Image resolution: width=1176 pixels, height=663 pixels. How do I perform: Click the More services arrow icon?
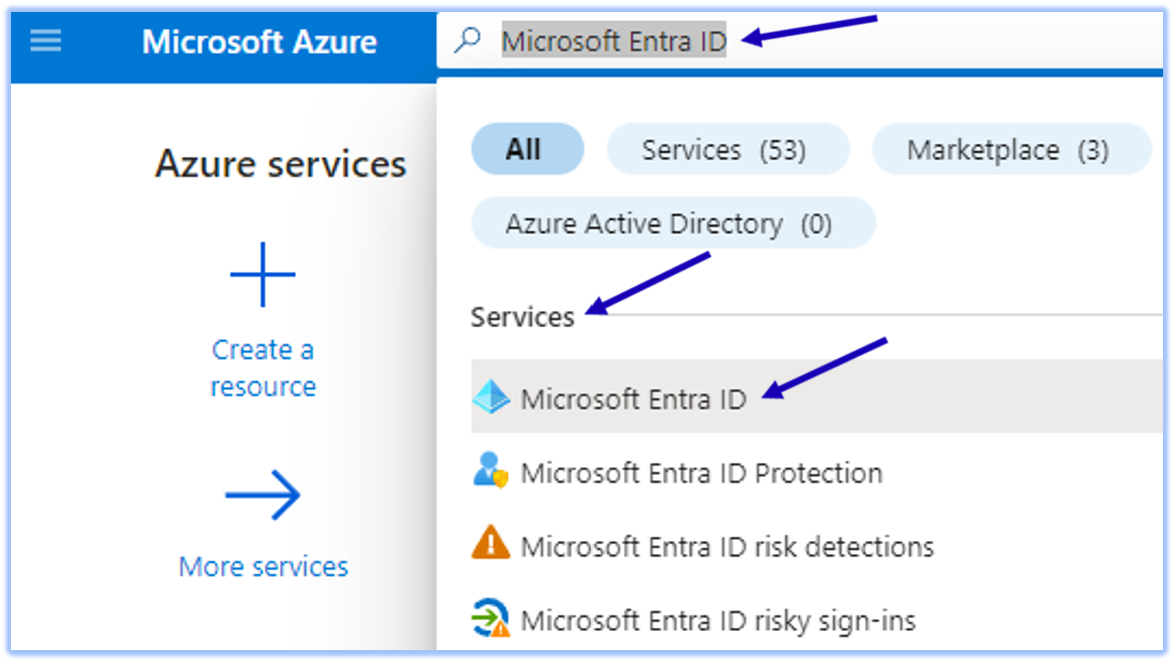[262, 492]
